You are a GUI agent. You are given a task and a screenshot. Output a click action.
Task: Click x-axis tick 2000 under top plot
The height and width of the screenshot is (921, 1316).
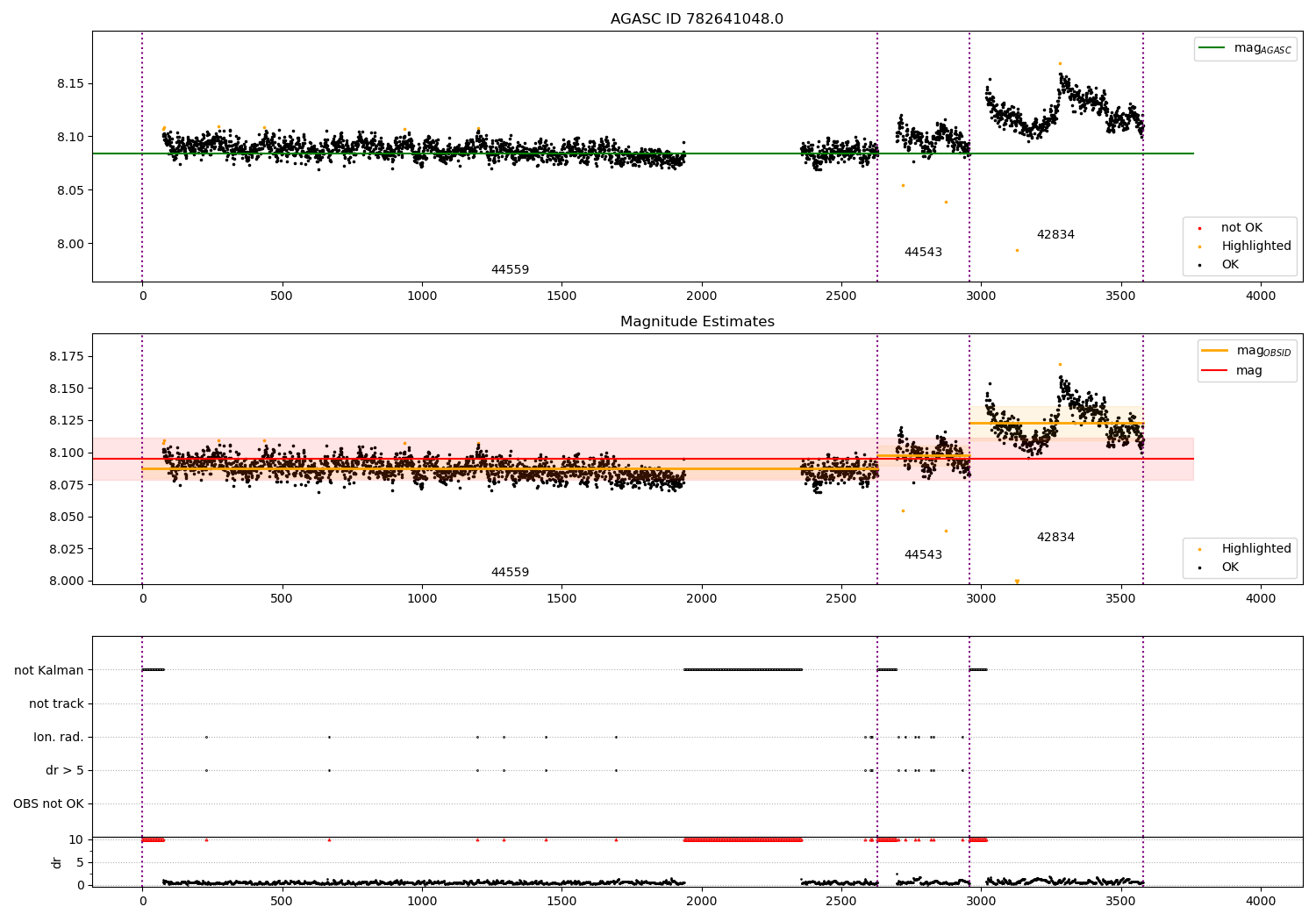click(701, 296)
